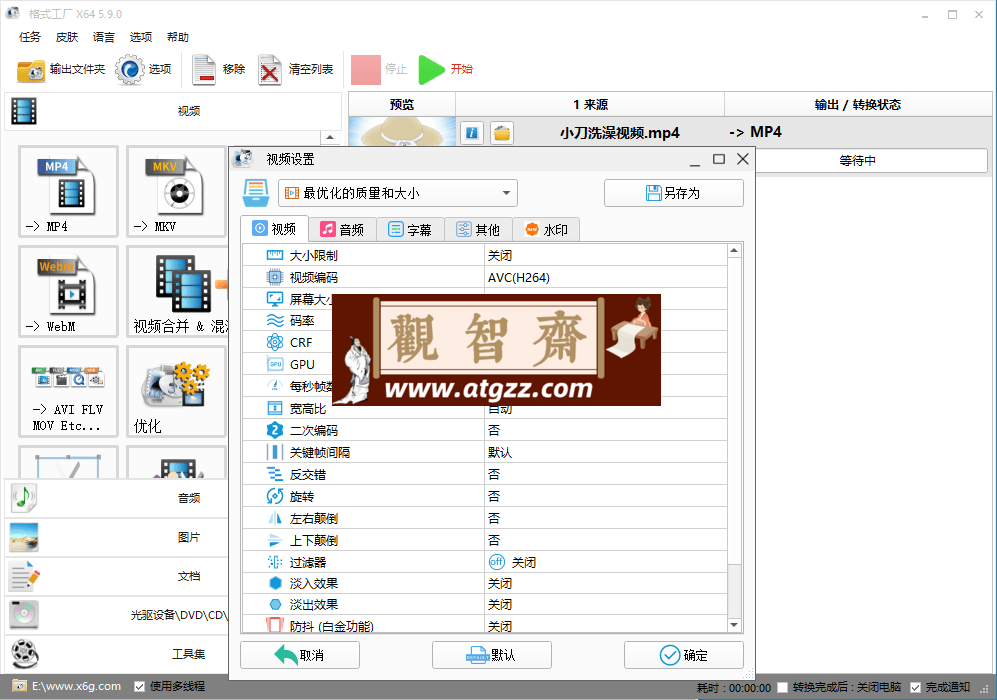The image size is (997, 700).
Task: Open the 任务 menu
Action: [30, 37]
